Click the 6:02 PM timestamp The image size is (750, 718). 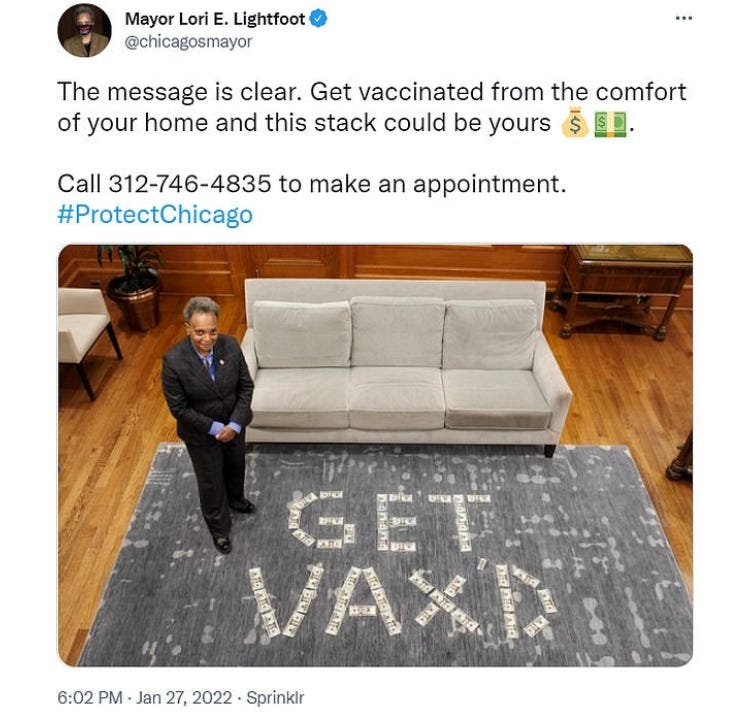tap(90, 697)
